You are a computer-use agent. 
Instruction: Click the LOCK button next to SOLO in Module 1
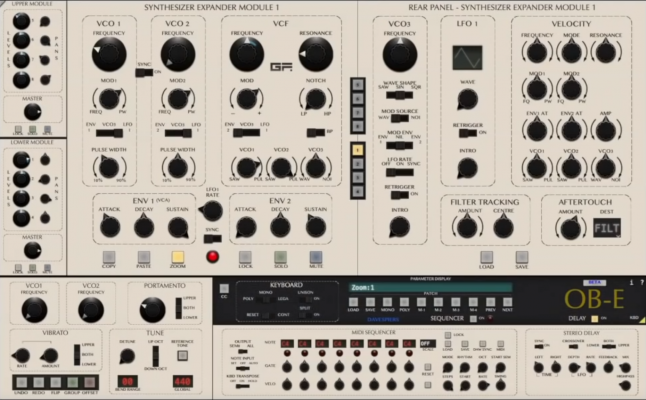(245, 257)
